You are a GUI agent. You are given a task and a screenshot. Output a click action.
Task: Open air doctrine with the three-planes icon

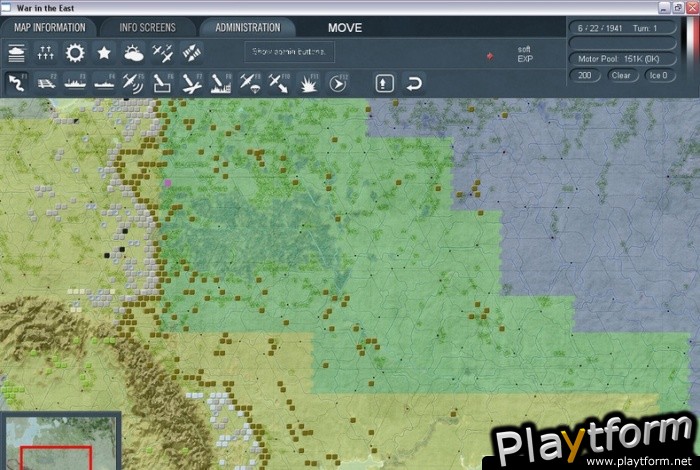click(162, 53)
